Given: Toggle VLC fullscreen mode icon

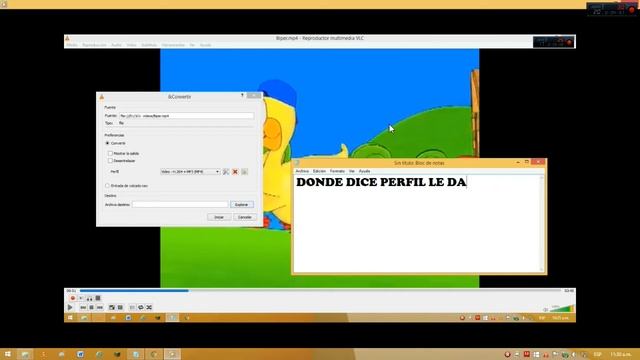Looking at the screenshot, I should [112, 307].
